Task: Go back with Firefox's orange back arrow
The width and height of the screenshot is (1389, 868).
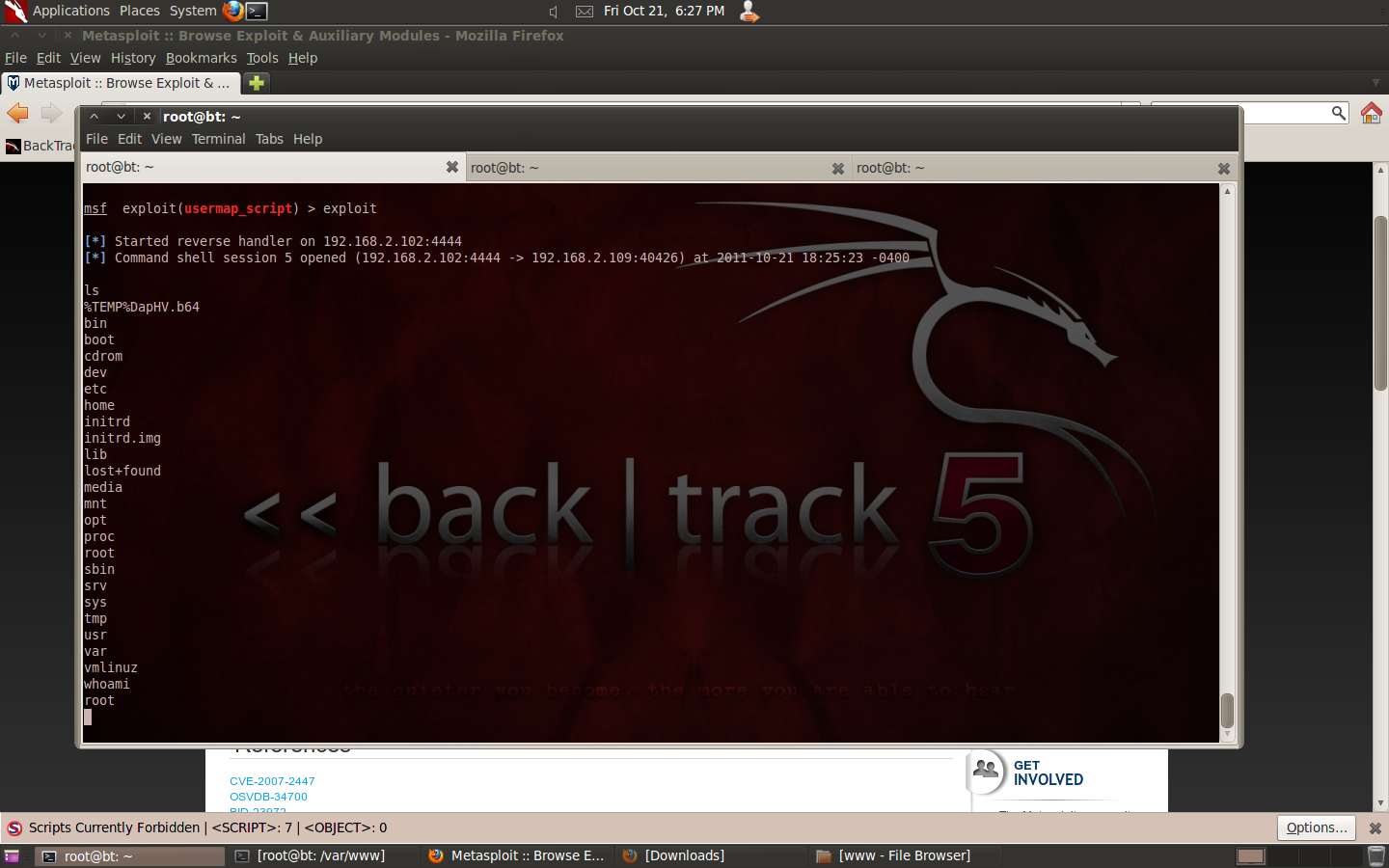Action: pyautogui.click(x=17, y=114)
